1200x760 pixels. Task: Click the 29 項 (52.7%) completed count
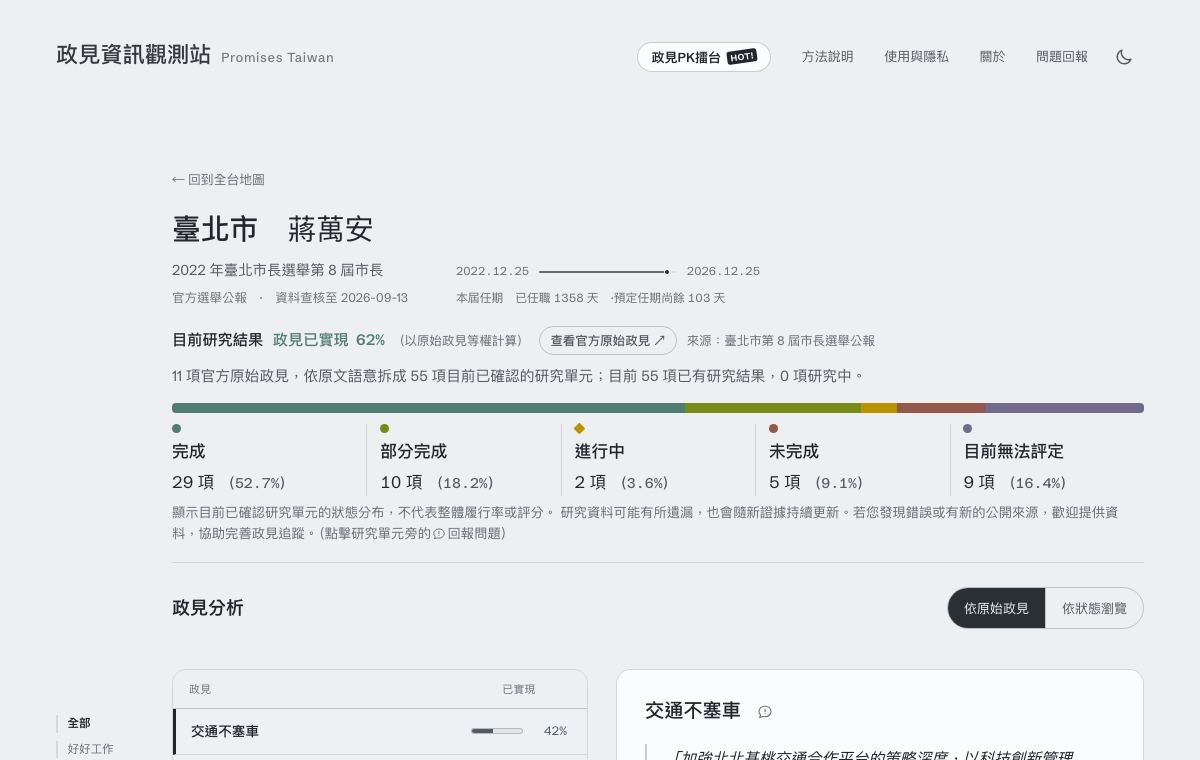[229, 482]
